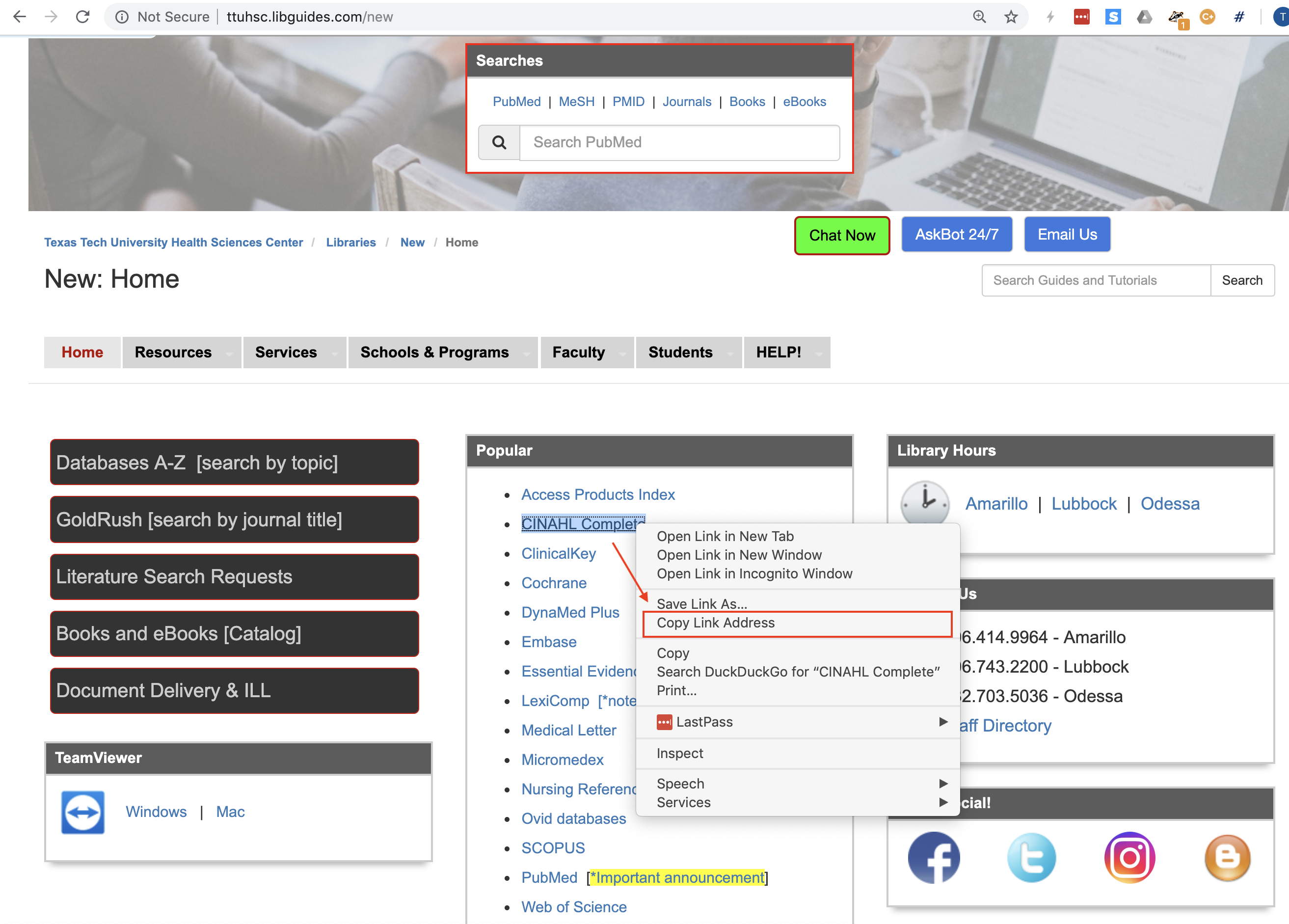This screenshot has width=1289, height=924.
Task: Click the magnifier search button beside Search PubMed
Action: 499,142
